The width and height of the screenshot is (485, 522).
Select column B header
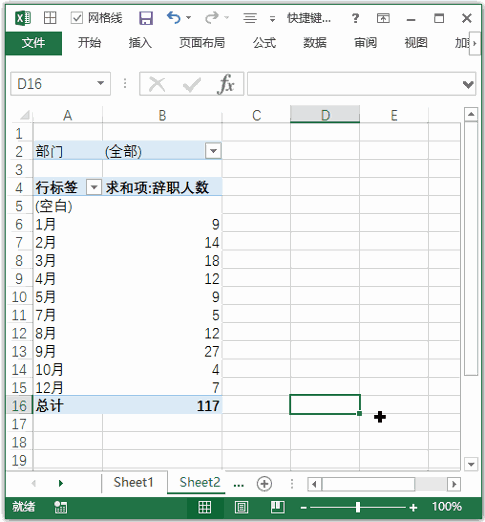162,115
